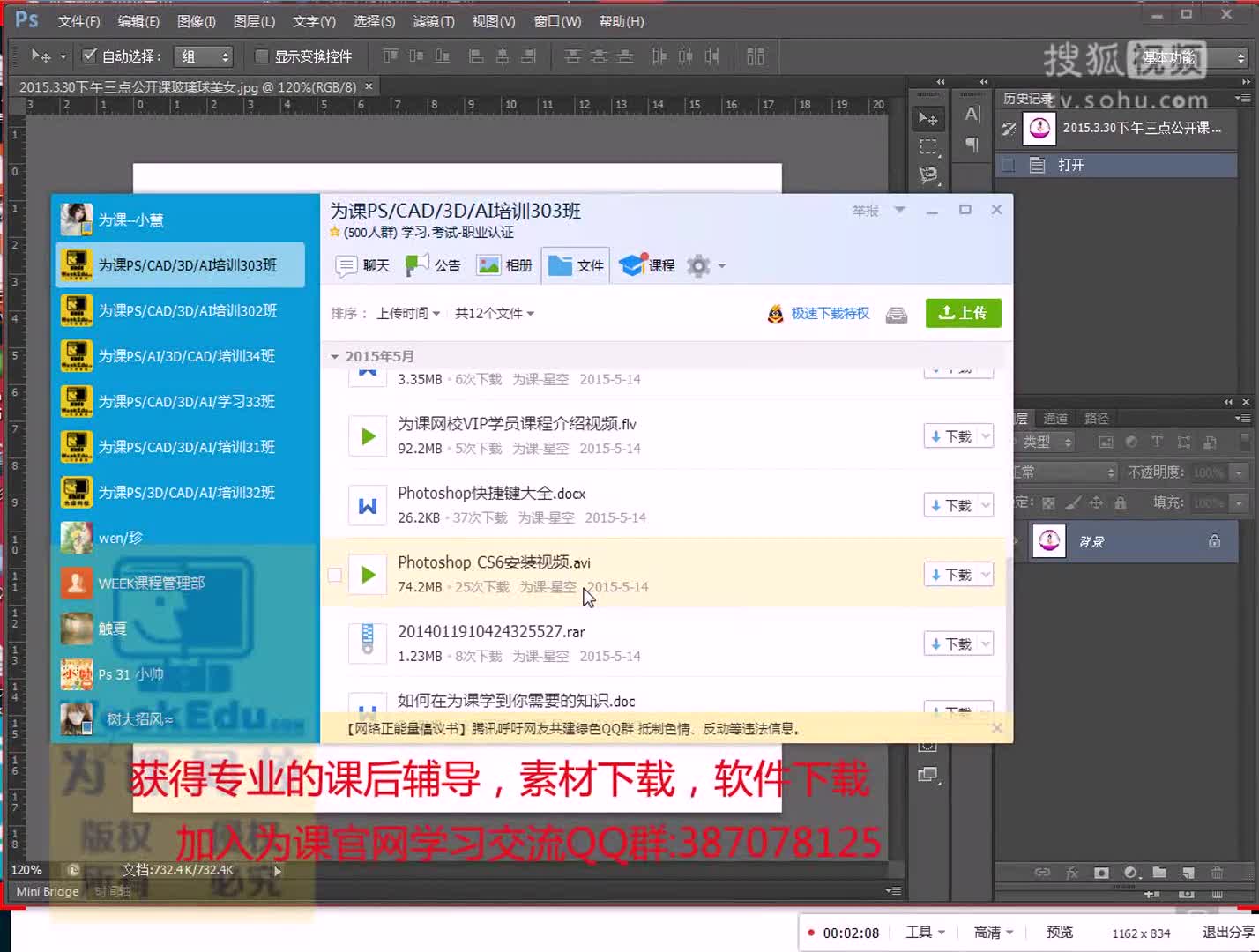Open the 工具 dropdown in recorder bar
This screenshot has height=952, width=1259.
click(925, 933)
